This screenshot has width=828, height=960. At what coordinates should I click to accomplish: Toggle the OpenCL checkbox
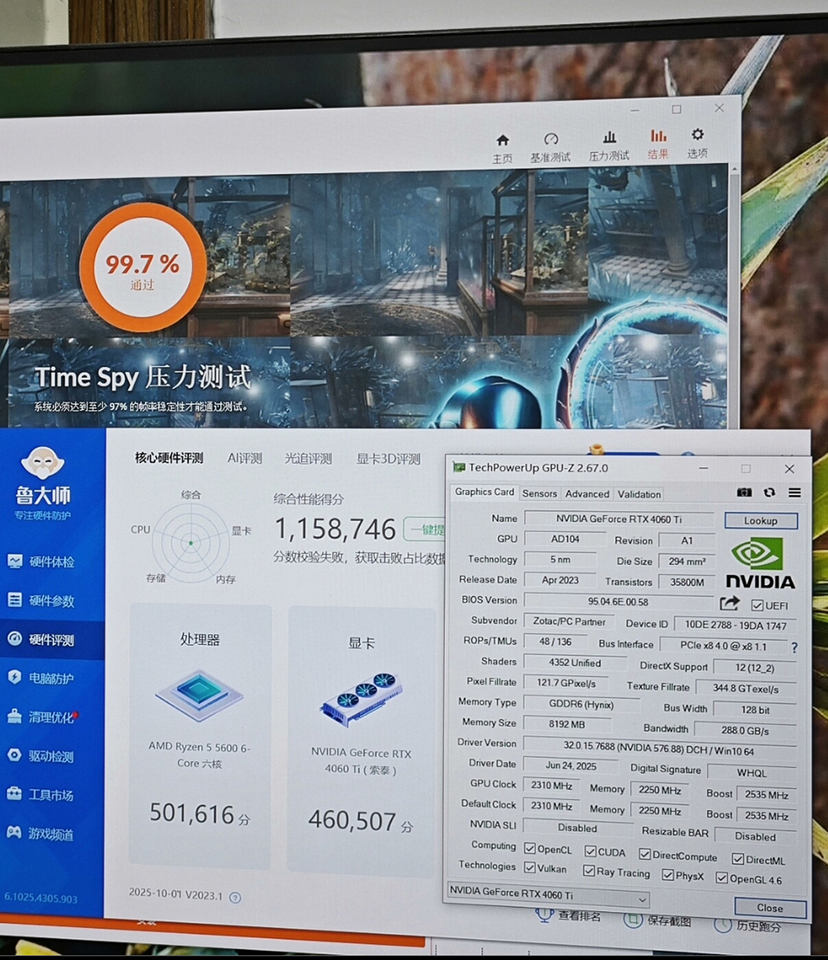pyautogui.click(x=530, y=849)
